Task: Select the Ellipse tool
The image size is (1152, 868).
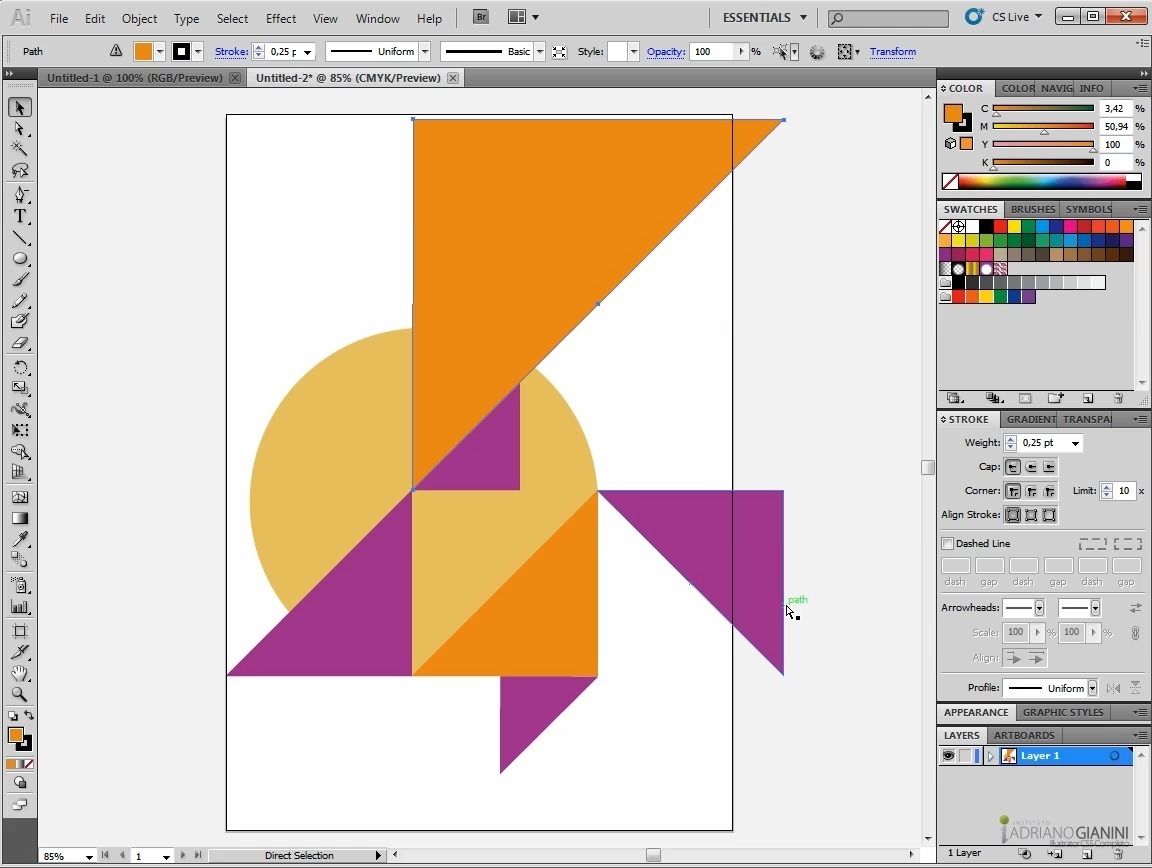Action: click(x=20, y=259)
